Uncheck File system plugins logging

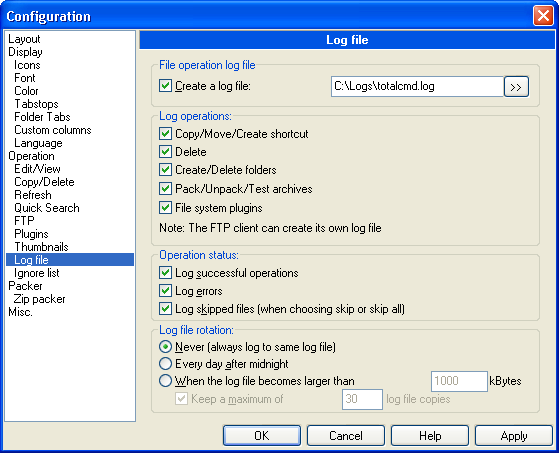(165, 207)
